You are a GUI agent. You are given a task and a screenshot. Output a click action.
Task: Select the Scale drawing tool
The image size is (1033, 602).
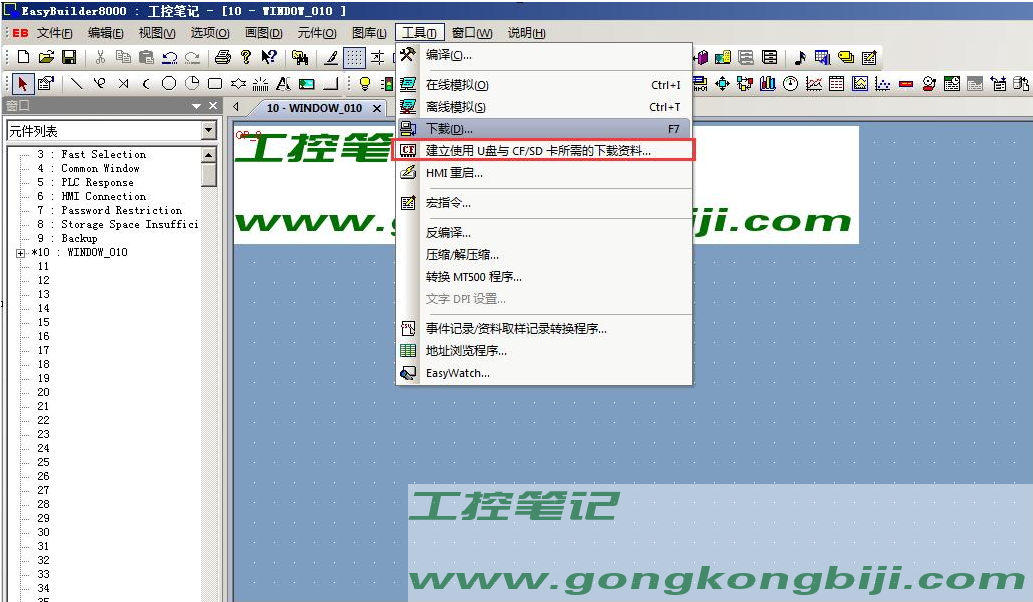point(260,84)
